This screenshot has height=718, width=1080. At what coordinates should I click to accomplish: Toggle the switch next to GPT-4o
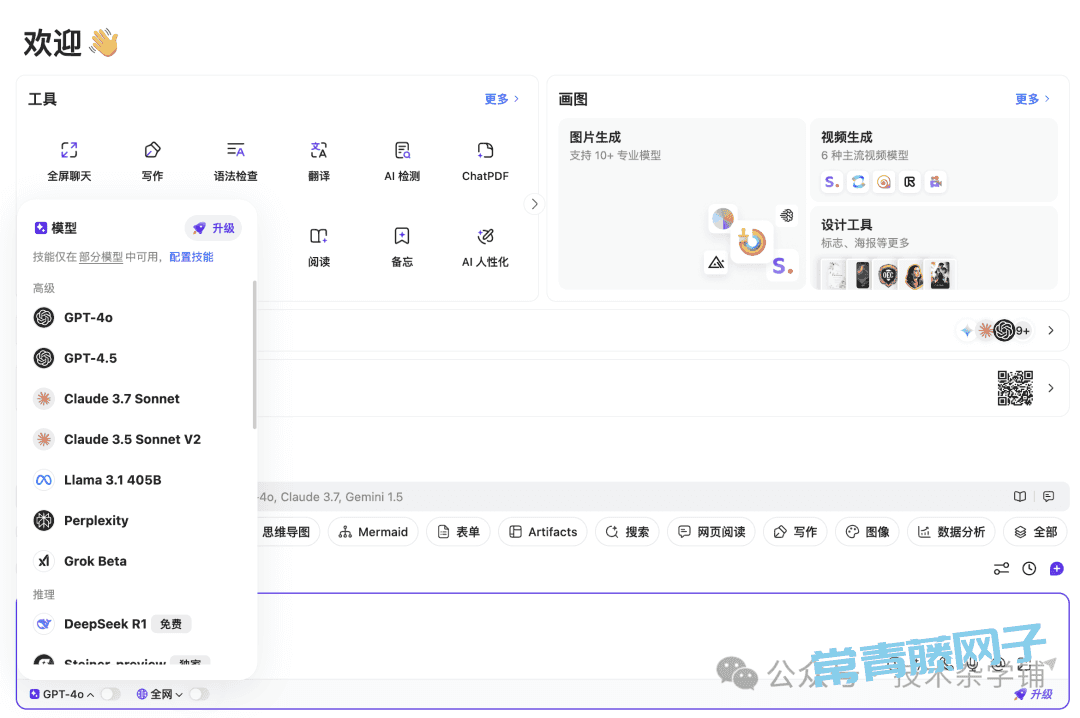point(110,694)
